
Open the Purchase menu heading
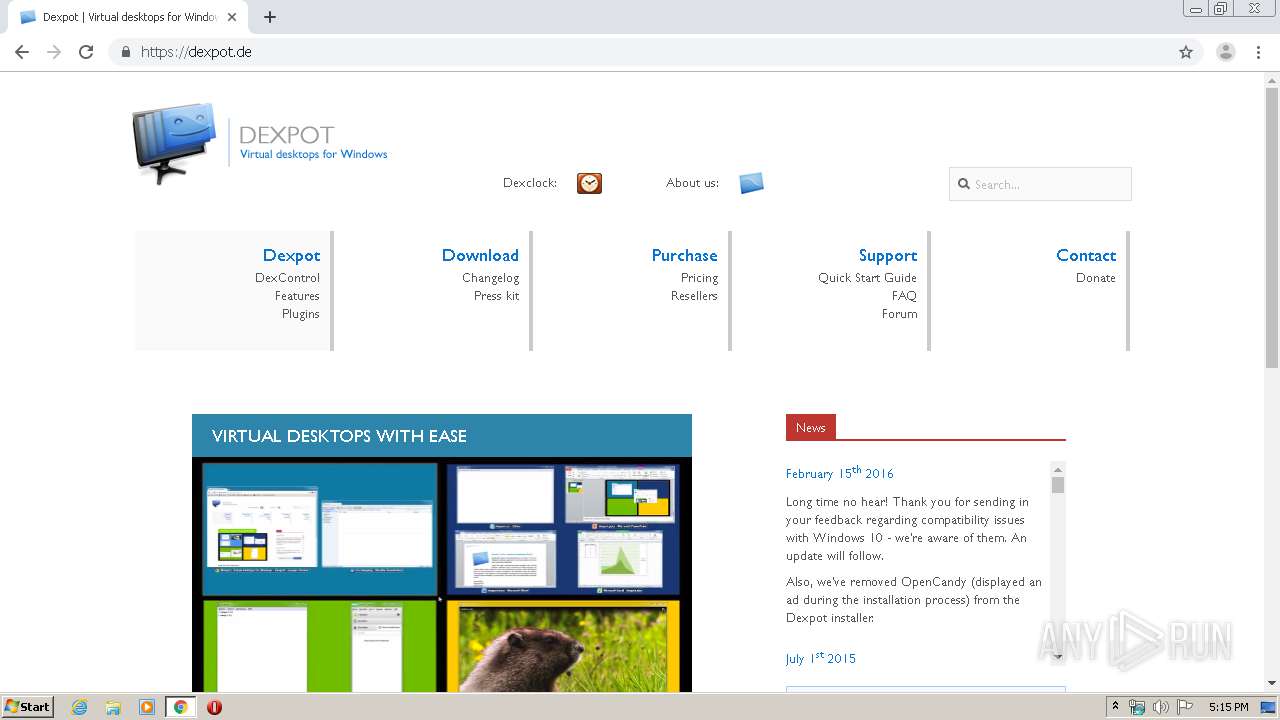684,255
